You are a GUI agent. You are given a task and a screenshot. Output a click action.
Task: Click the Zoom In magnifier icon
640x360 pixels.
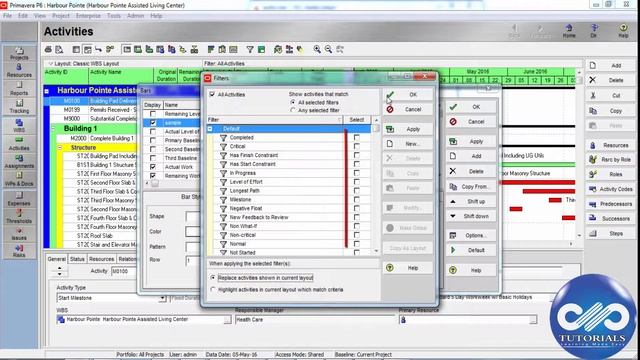tap(317, 49)
